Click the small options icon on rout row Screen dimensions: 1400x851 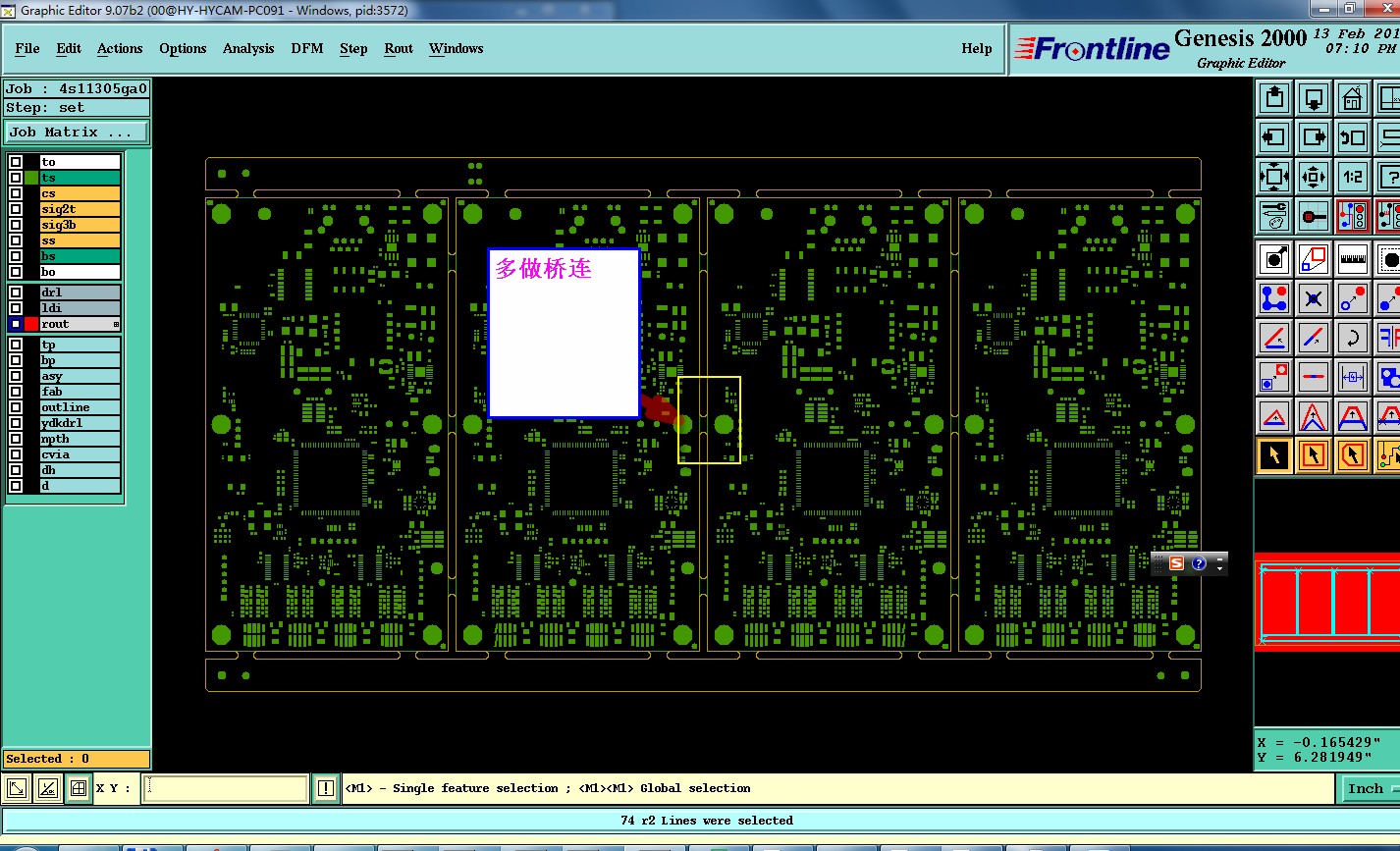[x=116, y=324]
